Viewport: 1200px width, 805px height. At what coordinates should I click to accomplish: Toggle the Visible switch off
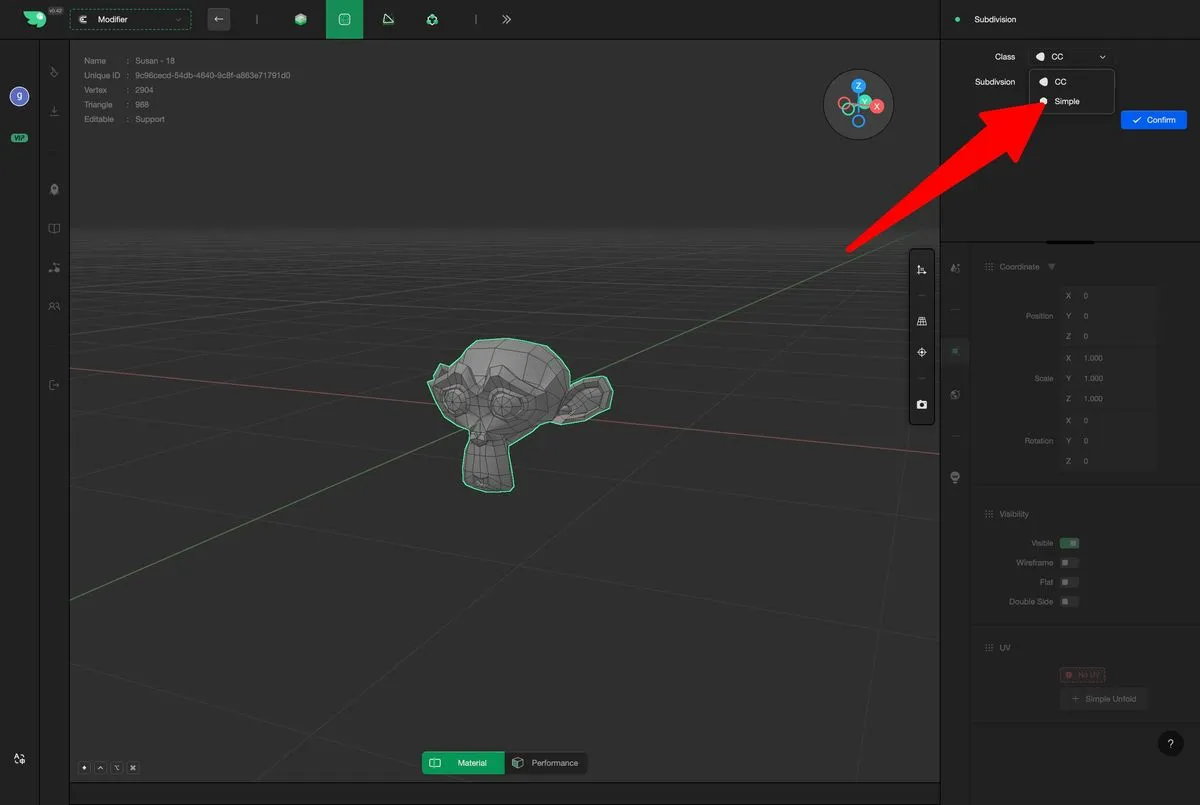click(x=1069, y=543)
